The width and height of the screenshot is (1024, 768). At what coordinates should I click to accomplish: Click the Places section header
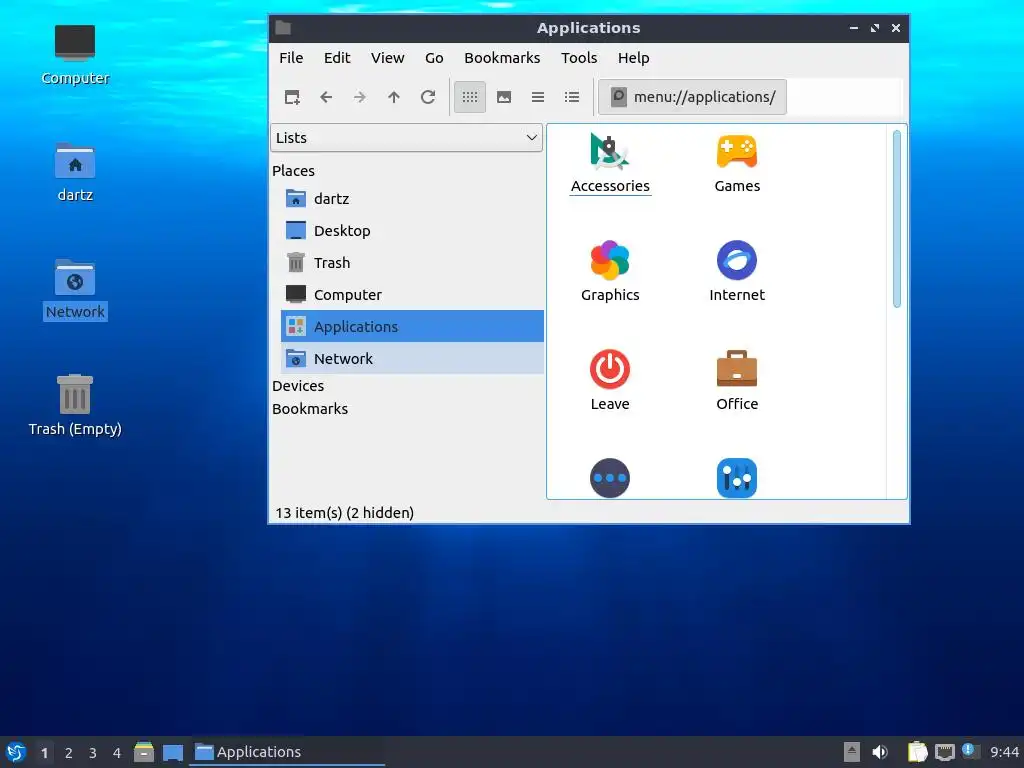coord(293,171)
